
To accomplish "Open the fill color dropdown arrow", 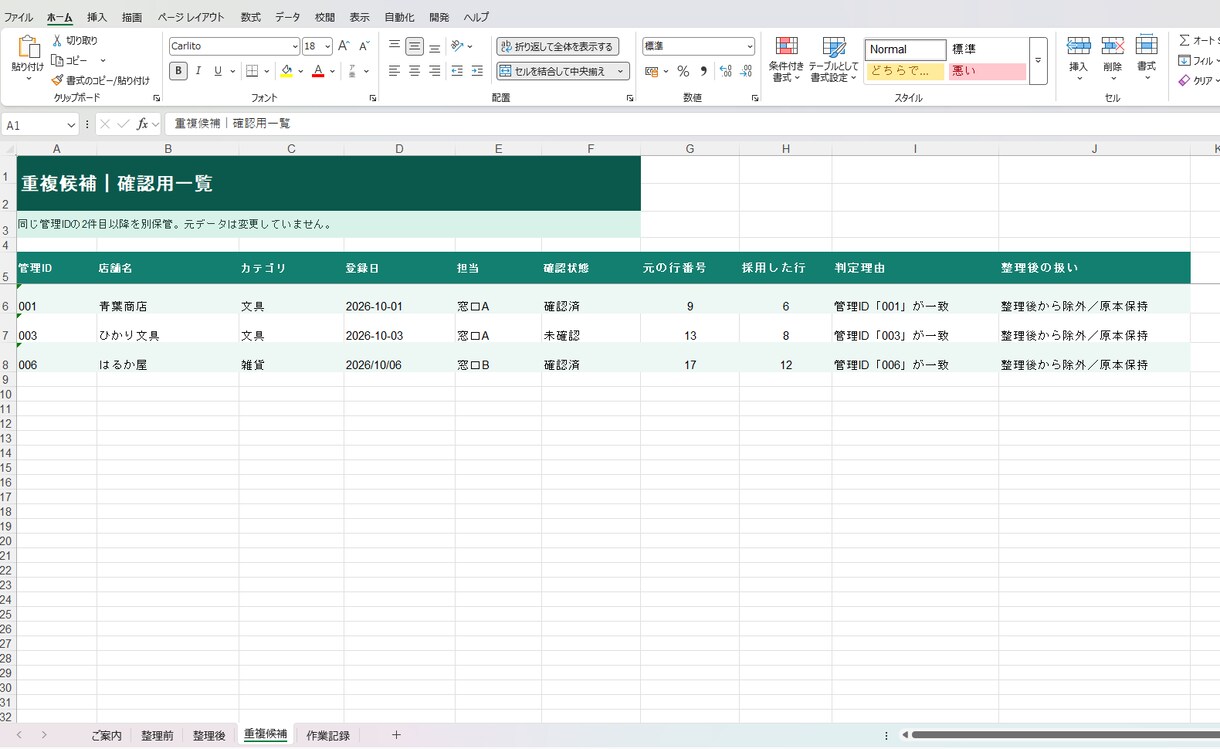I will (300, 71).
